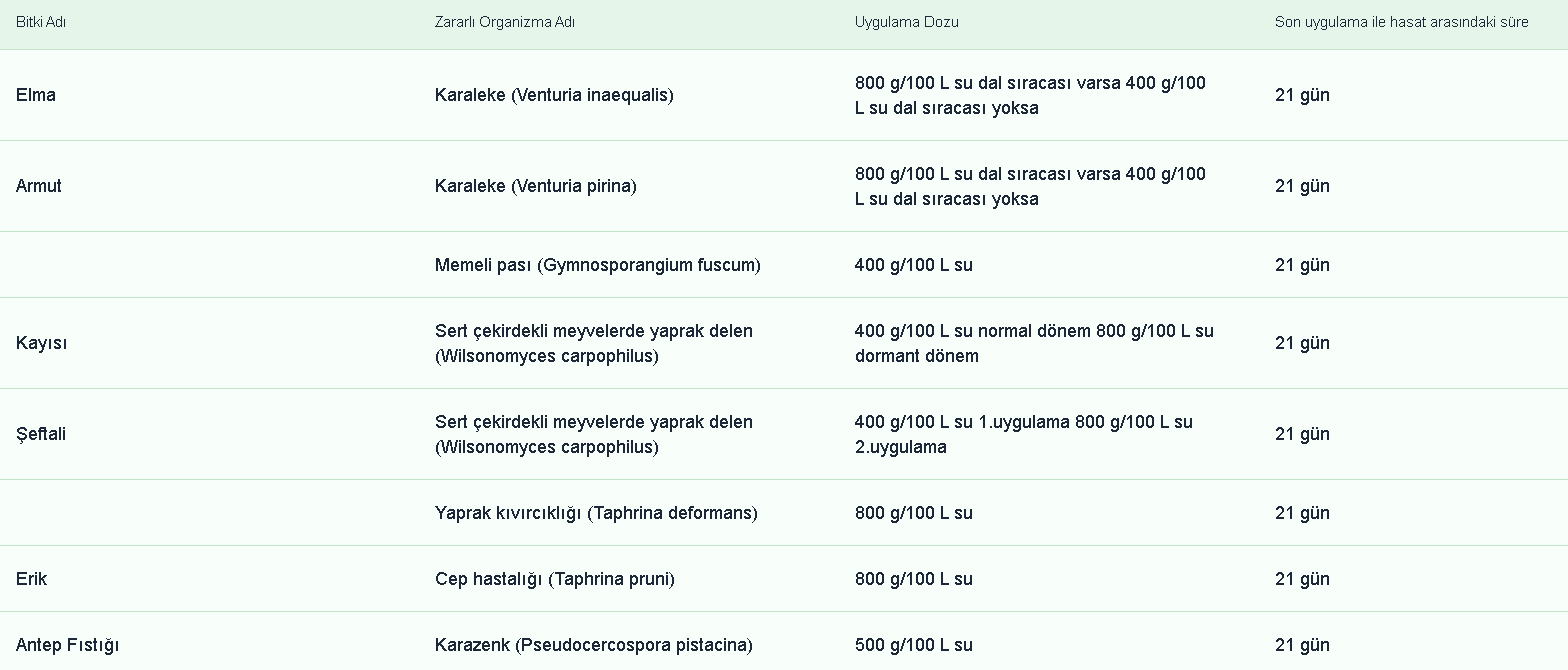Select the Erik plant name cell
Image resolution: width=1568 pixels, height=670 pixels.
pyautogui.click(x=32, y=579)
